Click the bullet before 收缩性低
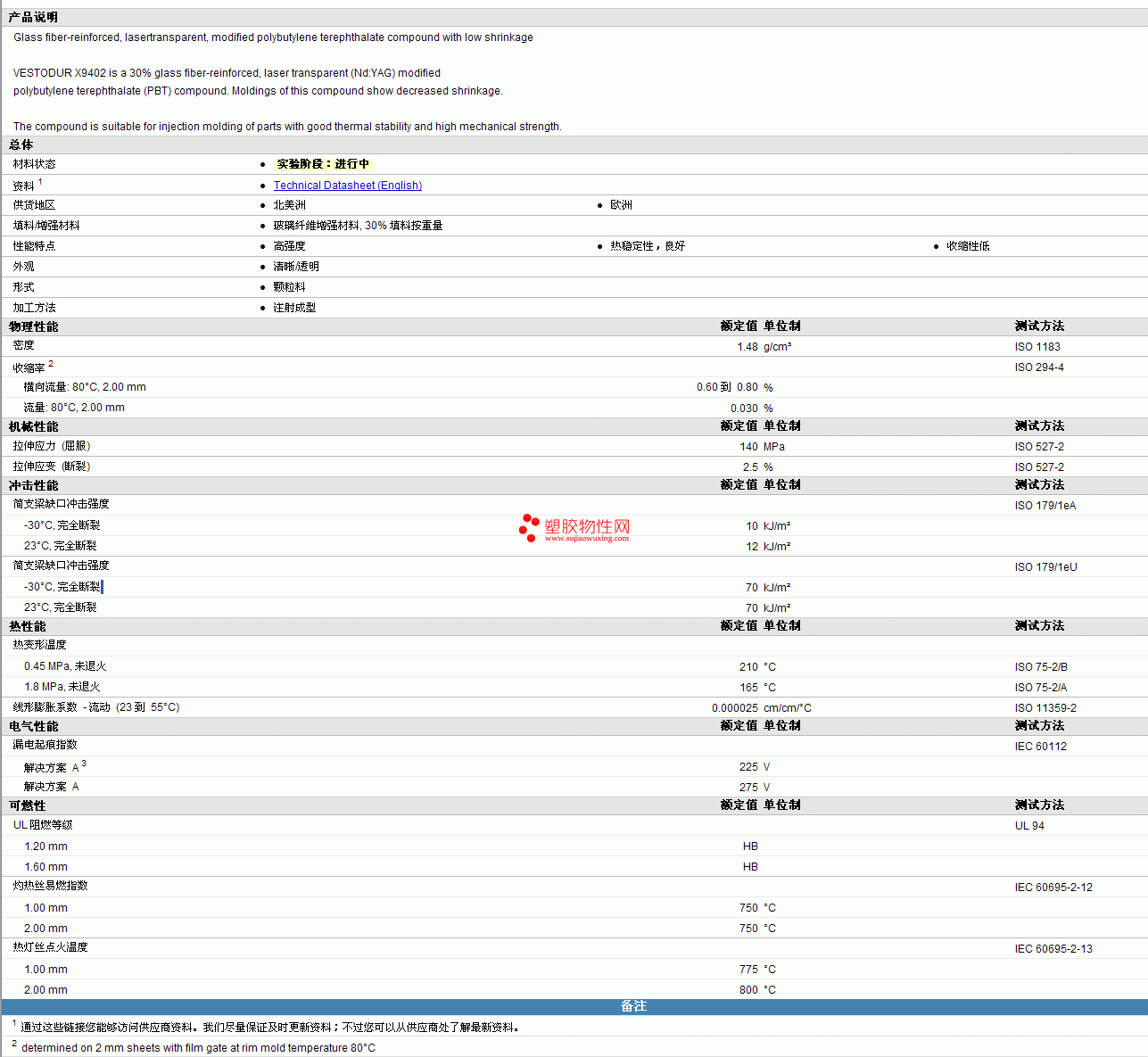 936,246
